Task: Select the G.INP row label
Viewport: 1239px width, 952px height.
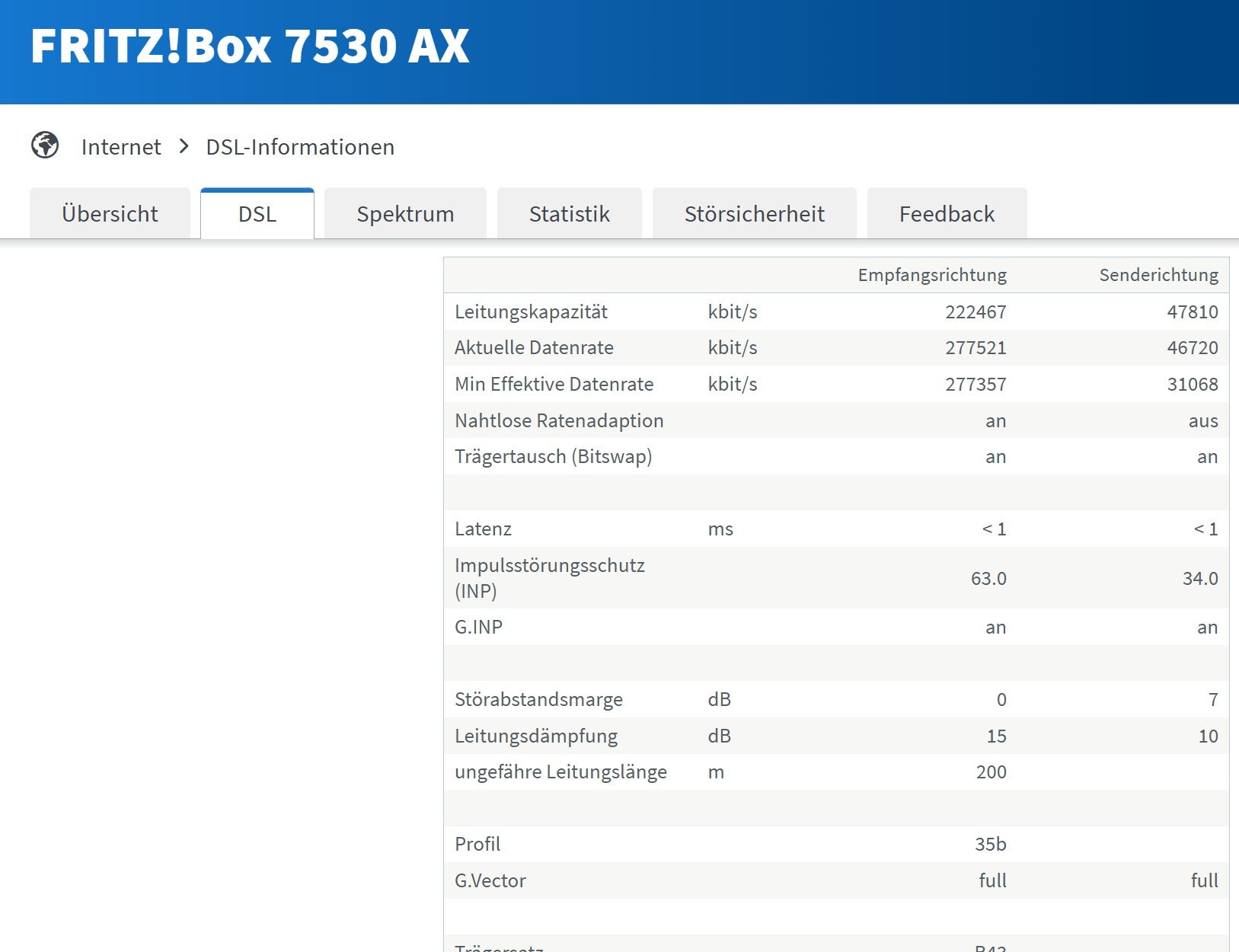Action: click(x=478, y=627)
